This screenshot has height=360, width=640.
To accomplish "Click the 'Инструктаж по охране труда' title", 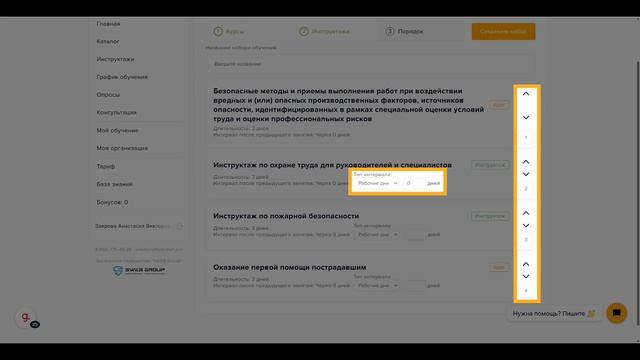I will (332, 165).
